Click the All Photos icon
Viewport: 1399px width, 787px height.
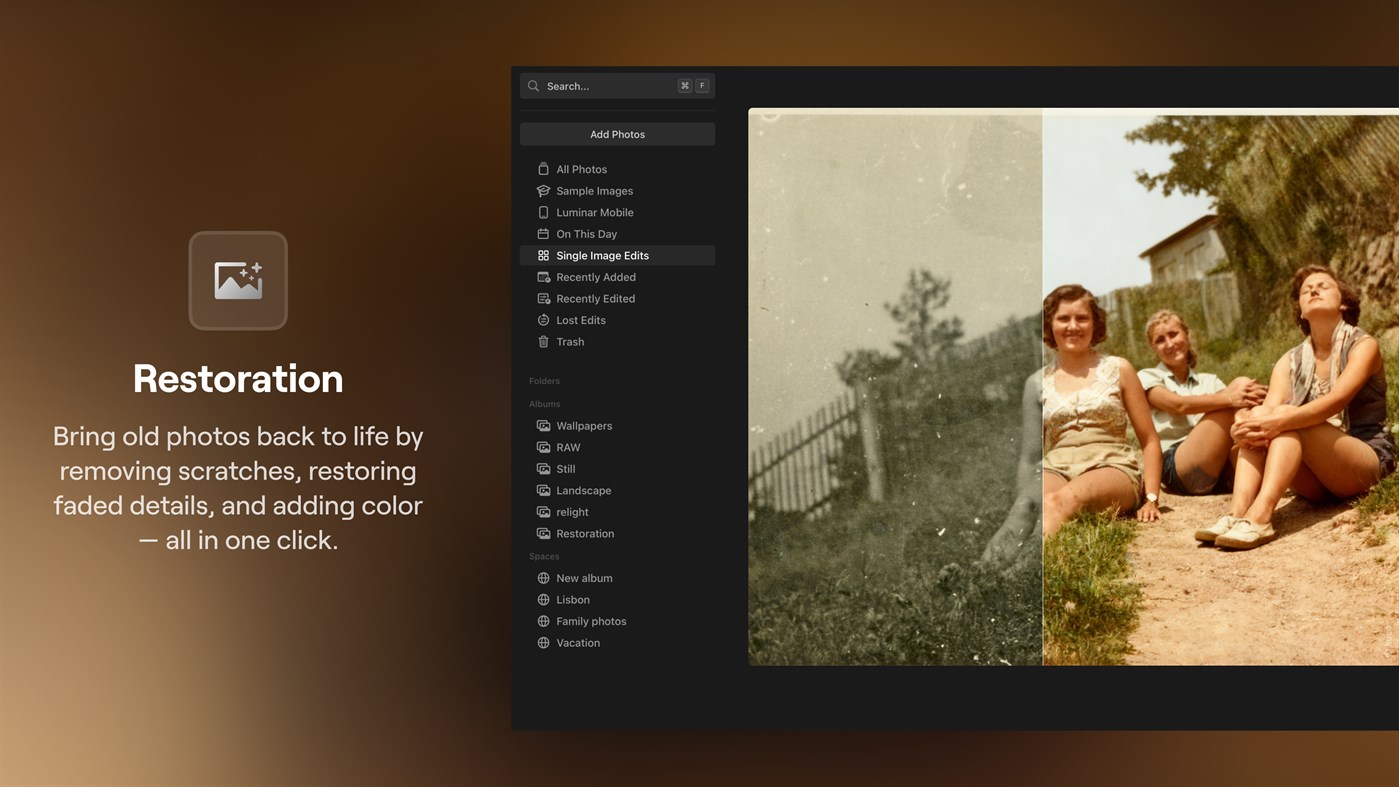pyautogui.click(x=543, y=169)
